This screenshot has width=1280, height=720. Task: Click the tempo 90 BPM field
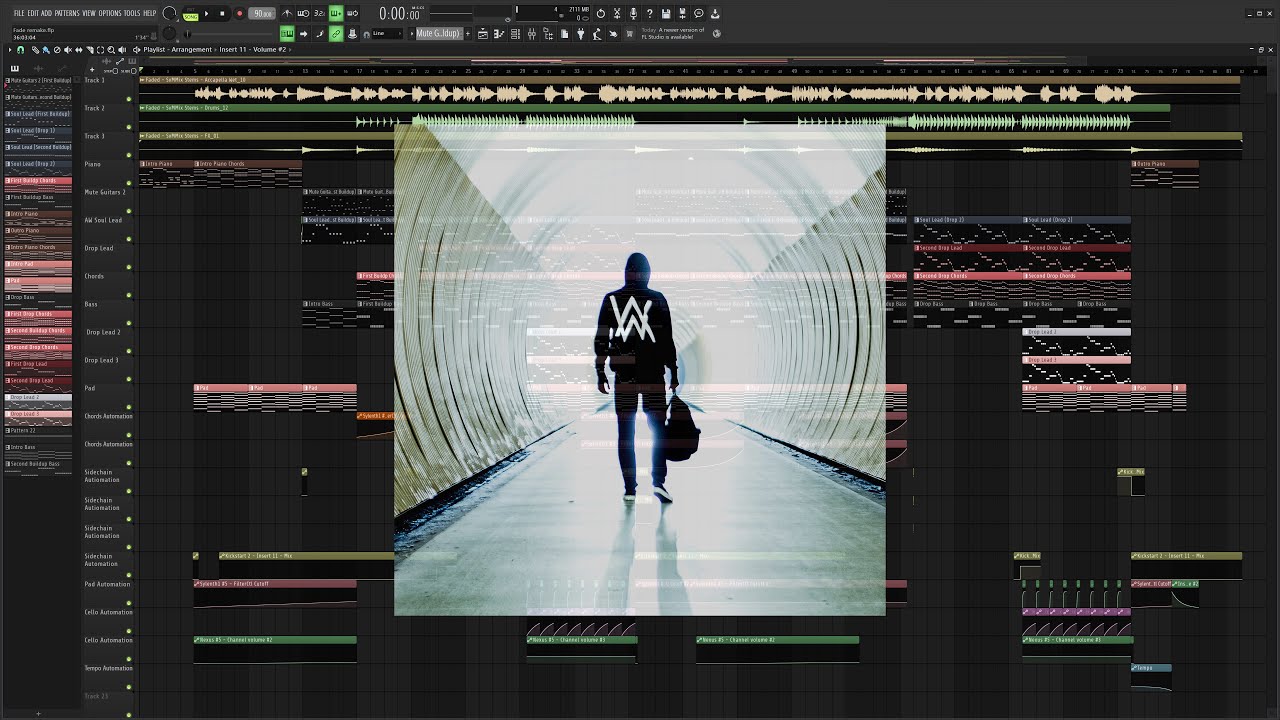[x=262, y=14]
